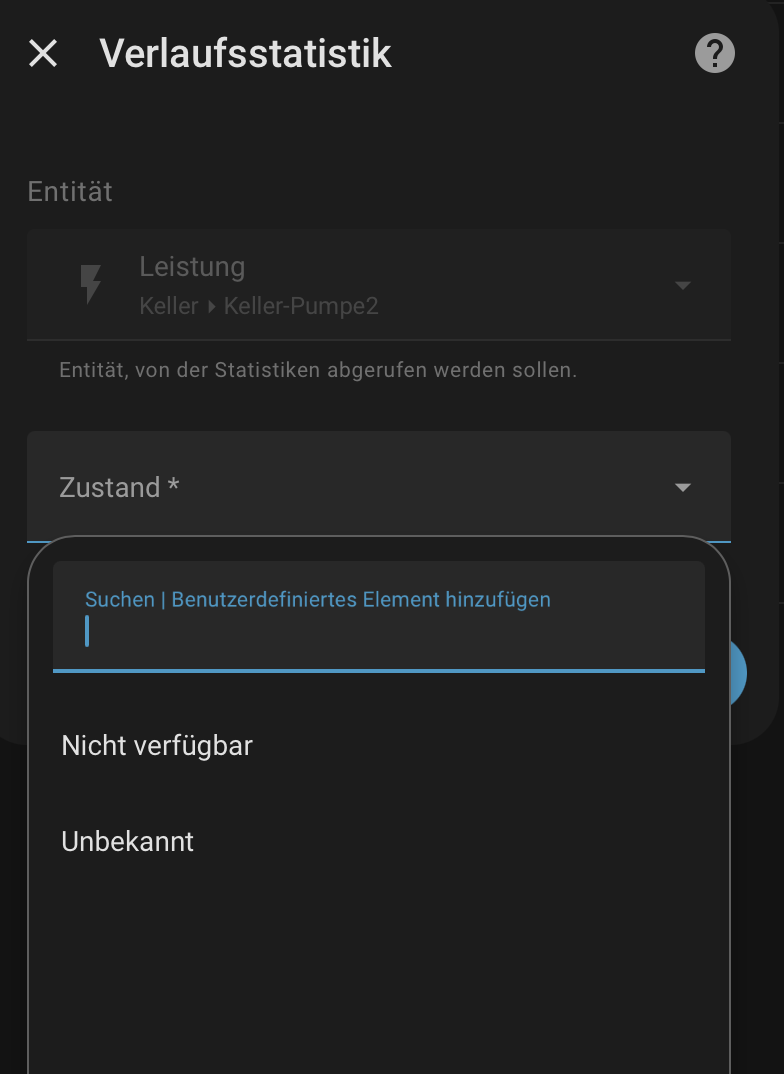Expand the Leistung entity dropdown arrow
This screenshot has height=1074, width=784.
pos(683,285)
